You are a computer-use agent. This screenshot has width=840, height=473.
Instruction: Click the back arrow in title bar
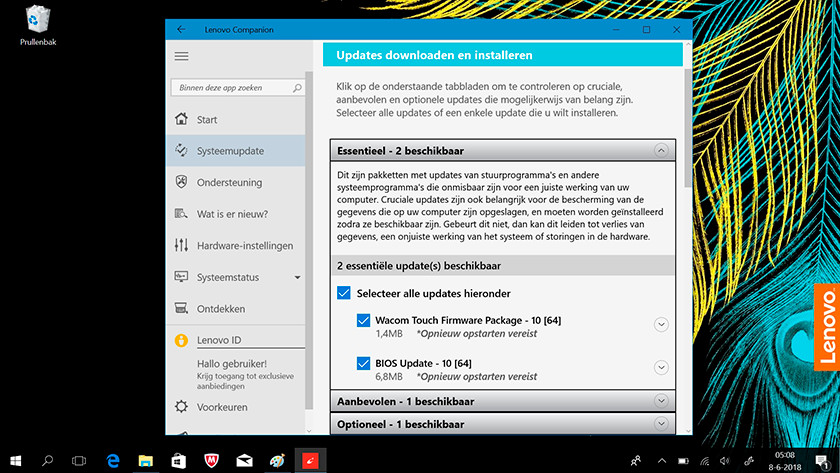pyautogui.click(x=181, y=30)
